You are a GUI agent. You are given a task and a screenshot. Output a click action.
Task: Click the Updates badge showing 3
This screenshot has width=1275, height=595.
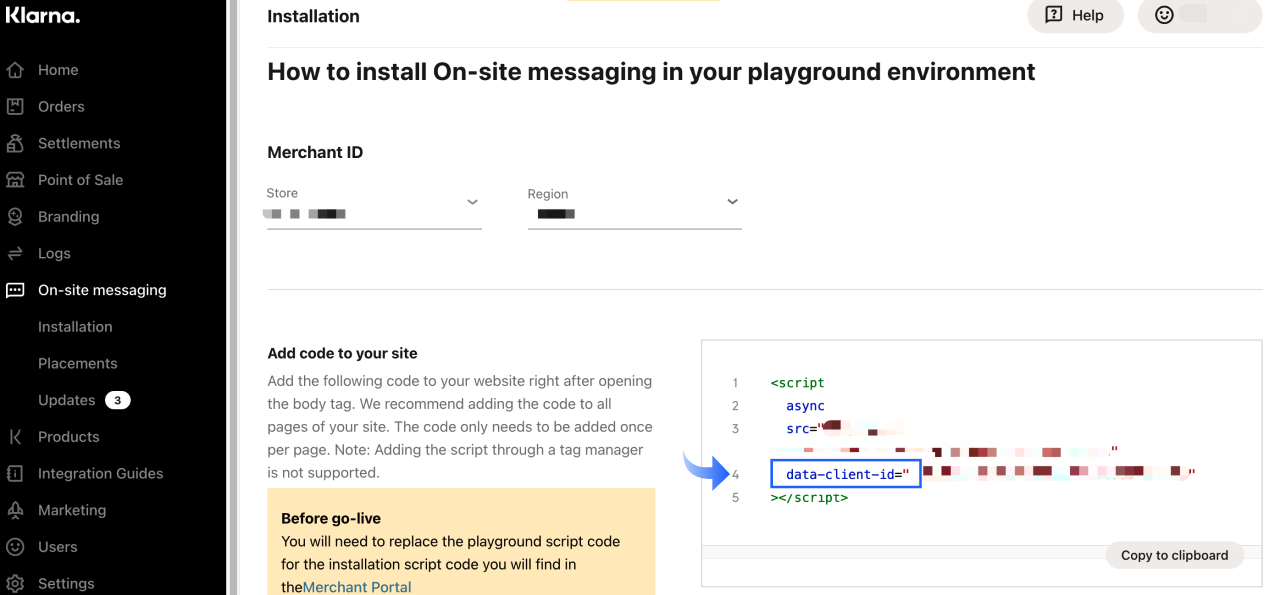(118, 400)
